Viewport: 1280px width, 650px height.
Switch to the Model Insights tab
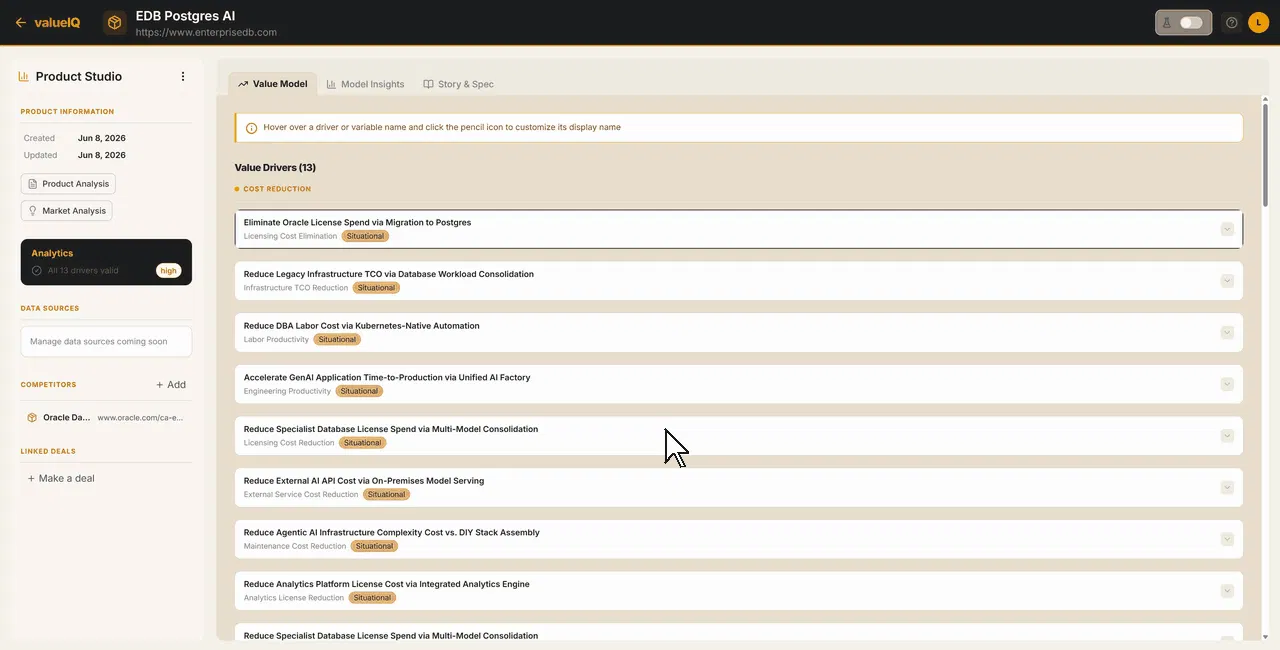(x=365, y=84)
